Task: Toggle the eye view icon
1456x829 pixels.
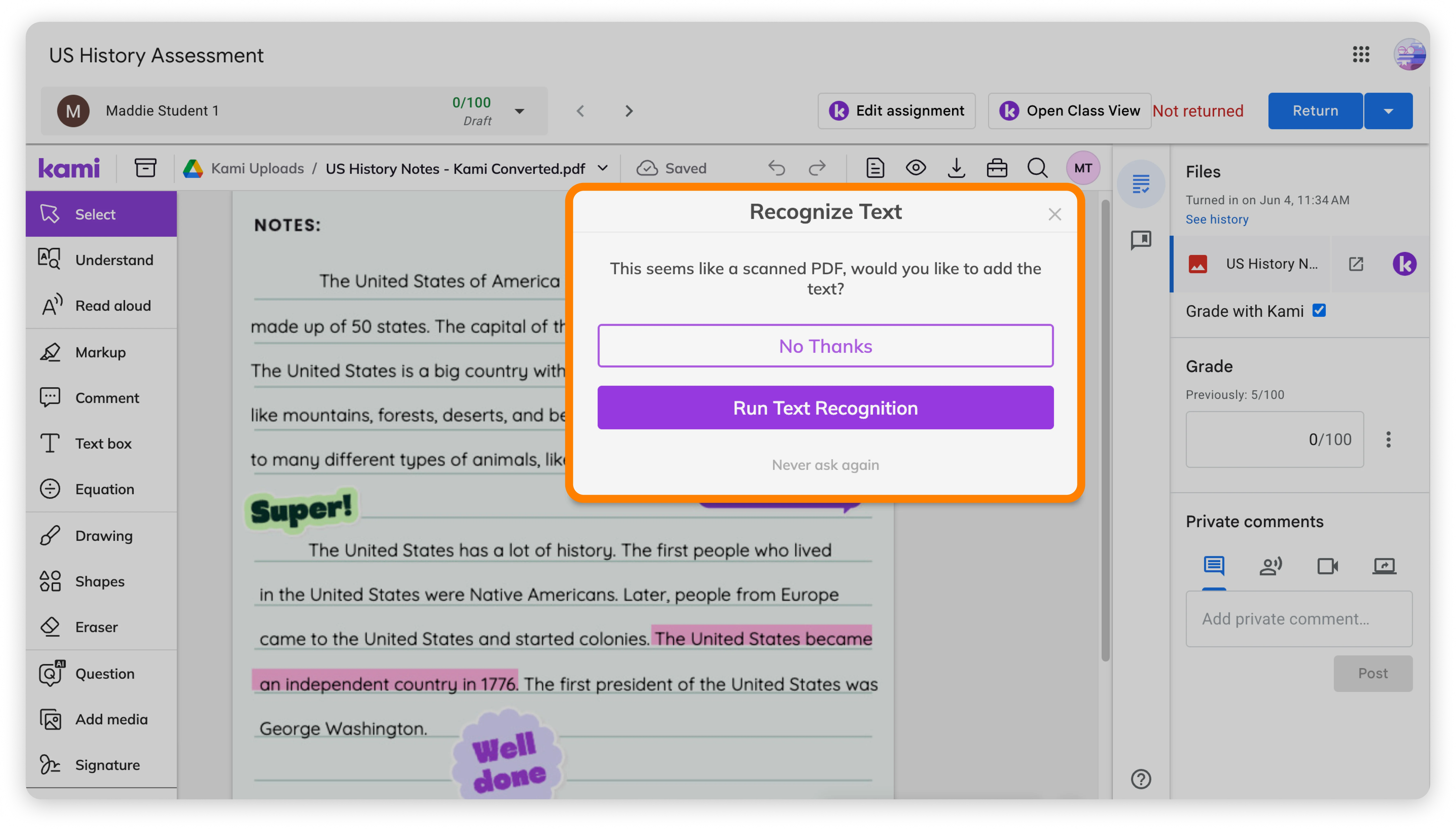Action: click(x=916, y=168)
